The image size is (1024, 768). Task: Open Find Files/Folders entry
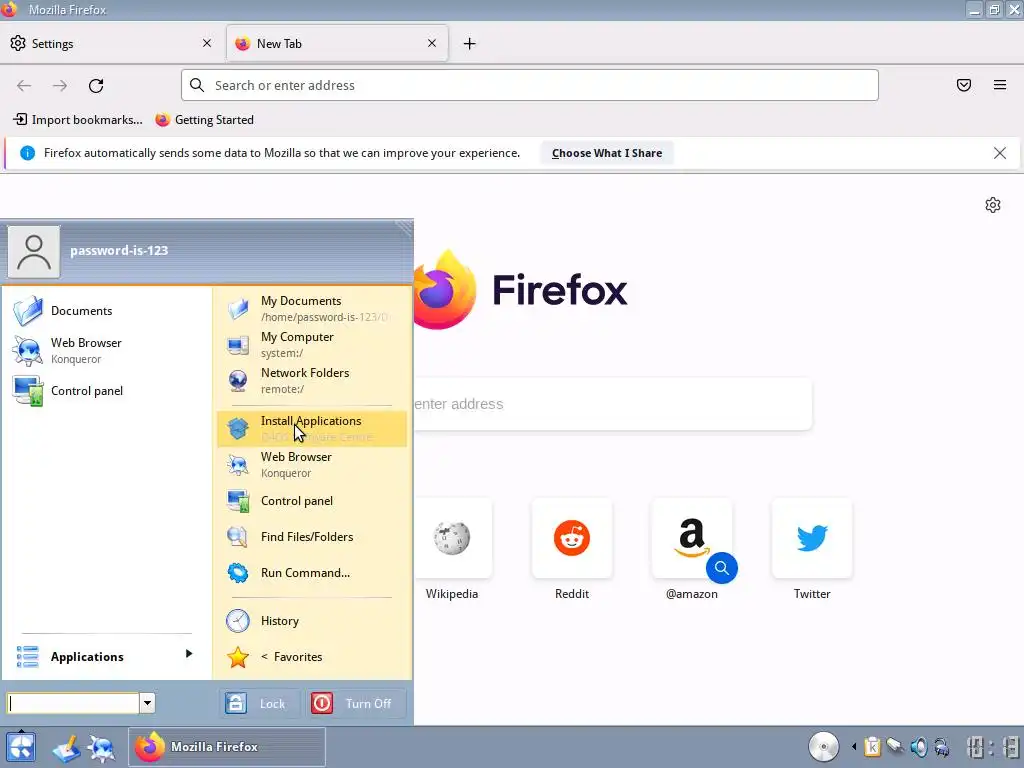pyautogui.click(x=312, y=537)
